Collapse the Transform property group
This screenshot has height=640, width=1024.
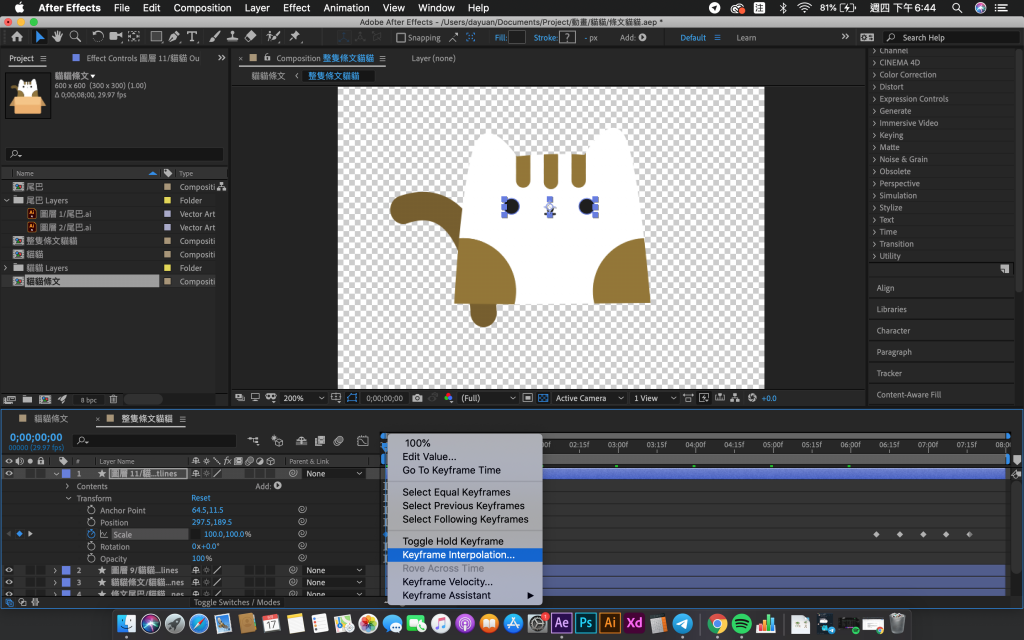point(69,498)
